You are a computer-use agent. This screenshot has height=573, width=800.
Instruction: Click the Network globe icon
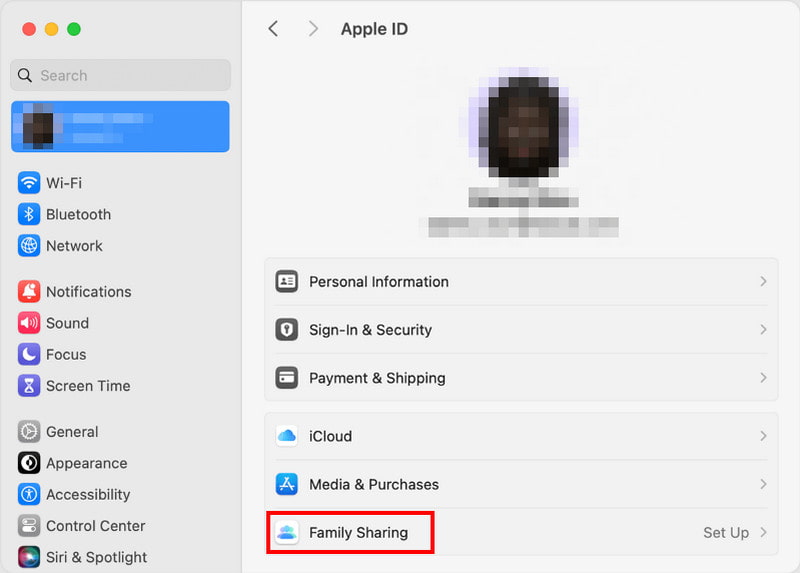[29, 245]
